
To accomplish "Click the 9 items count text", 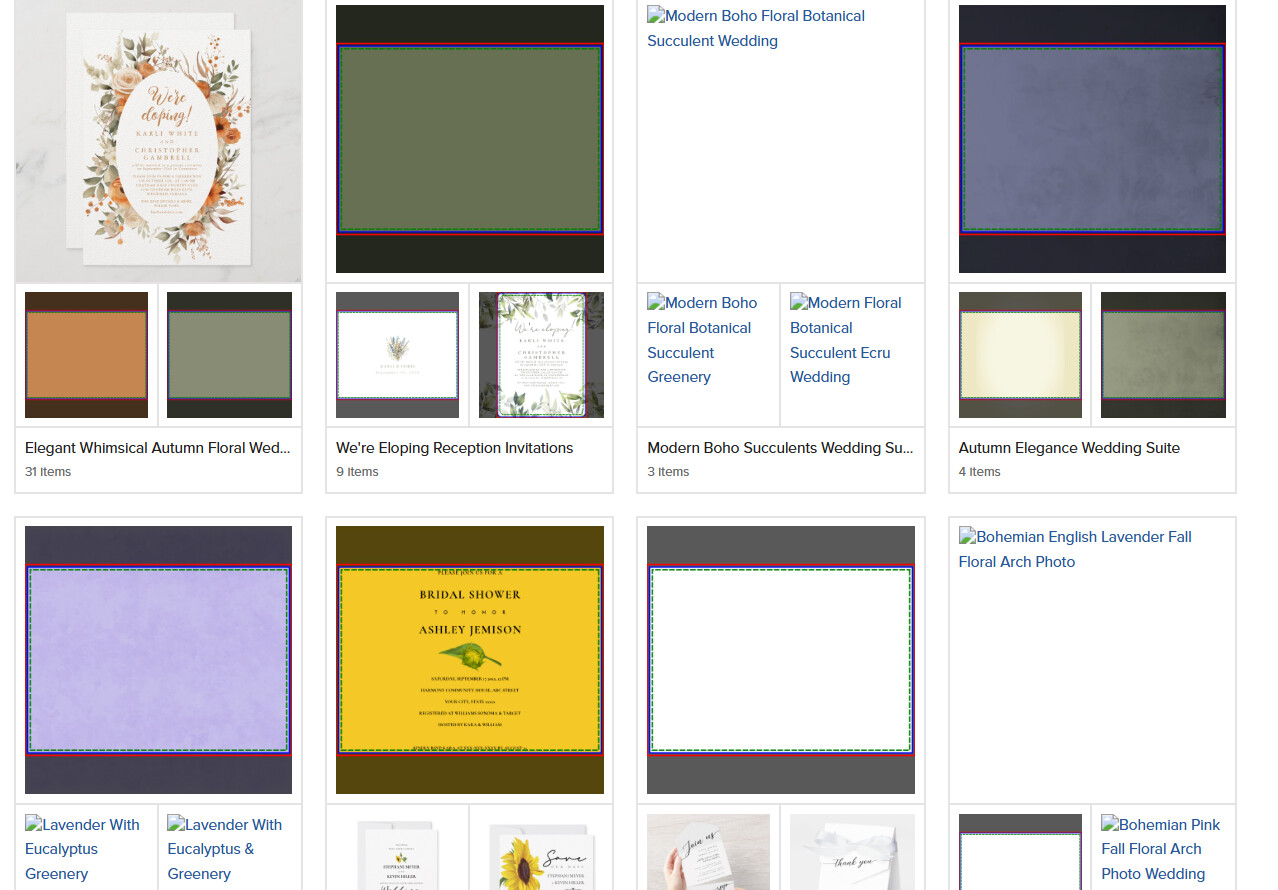I will point(357,472).
